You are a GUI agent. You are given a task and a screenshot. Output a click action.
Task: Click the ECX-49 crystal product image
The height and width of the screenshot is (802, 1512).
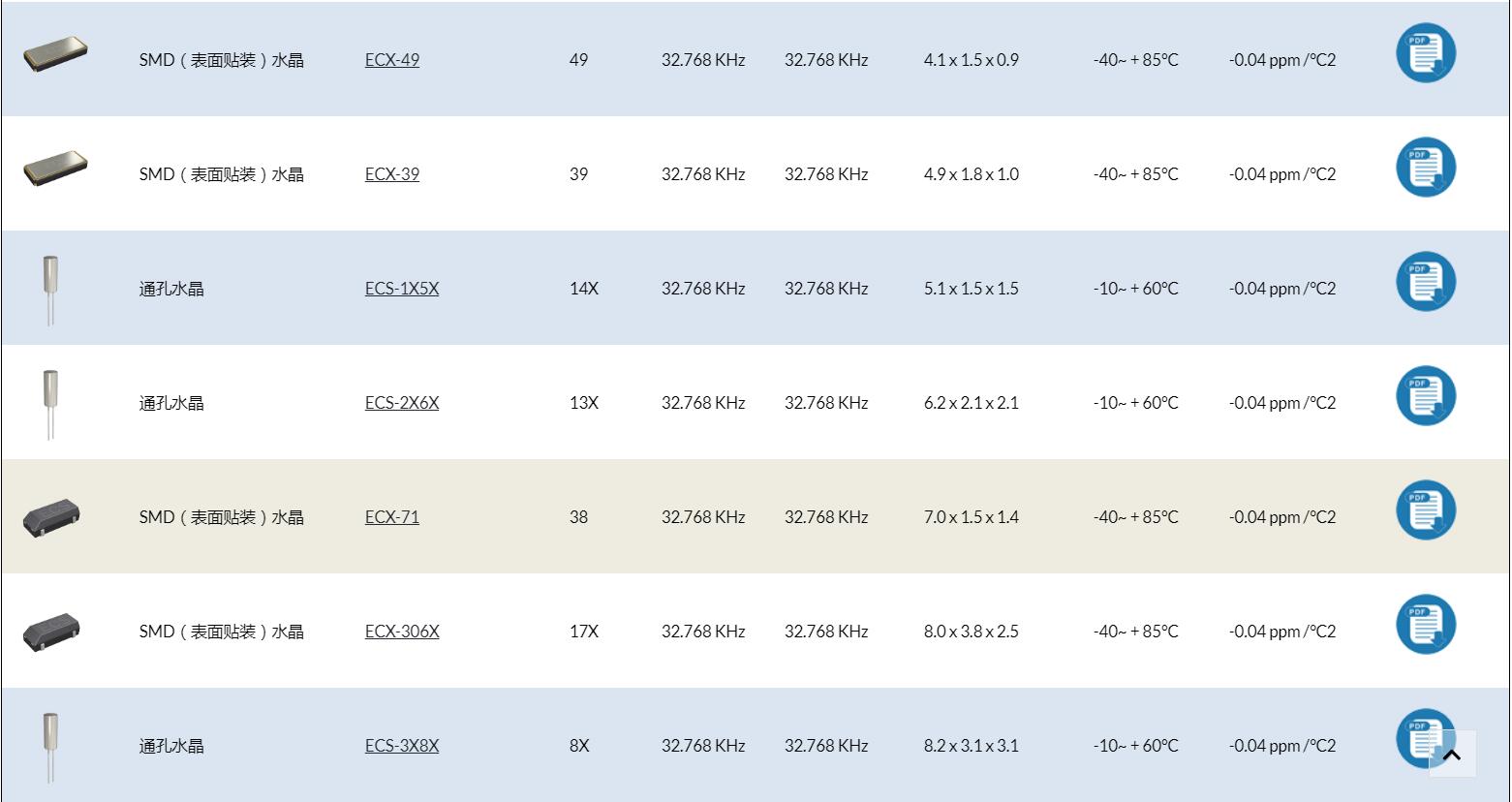coord(55,55)
